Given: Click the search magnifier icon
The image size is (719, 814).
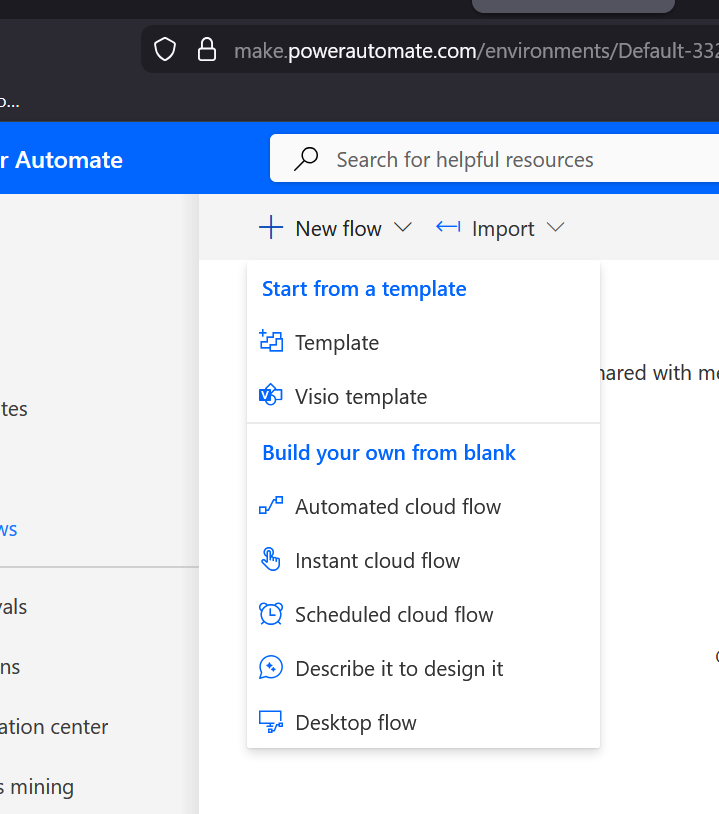Looking at the screenshot, I should click(306, 159).
